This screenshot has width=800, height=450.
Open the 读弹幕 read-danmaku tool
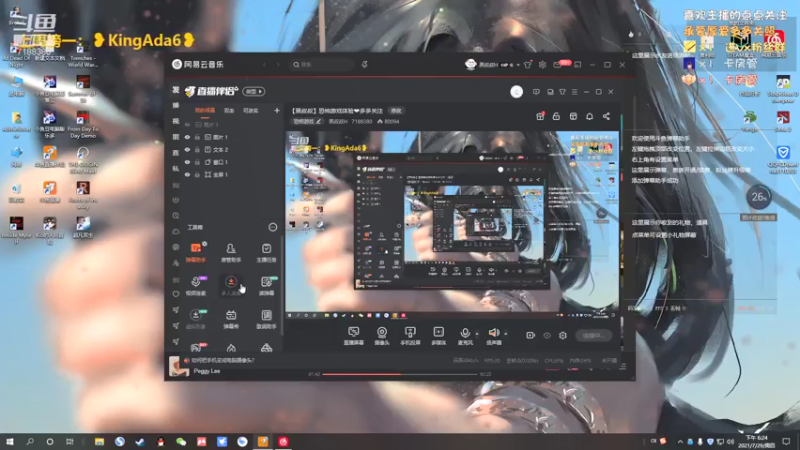coord(267,286)
